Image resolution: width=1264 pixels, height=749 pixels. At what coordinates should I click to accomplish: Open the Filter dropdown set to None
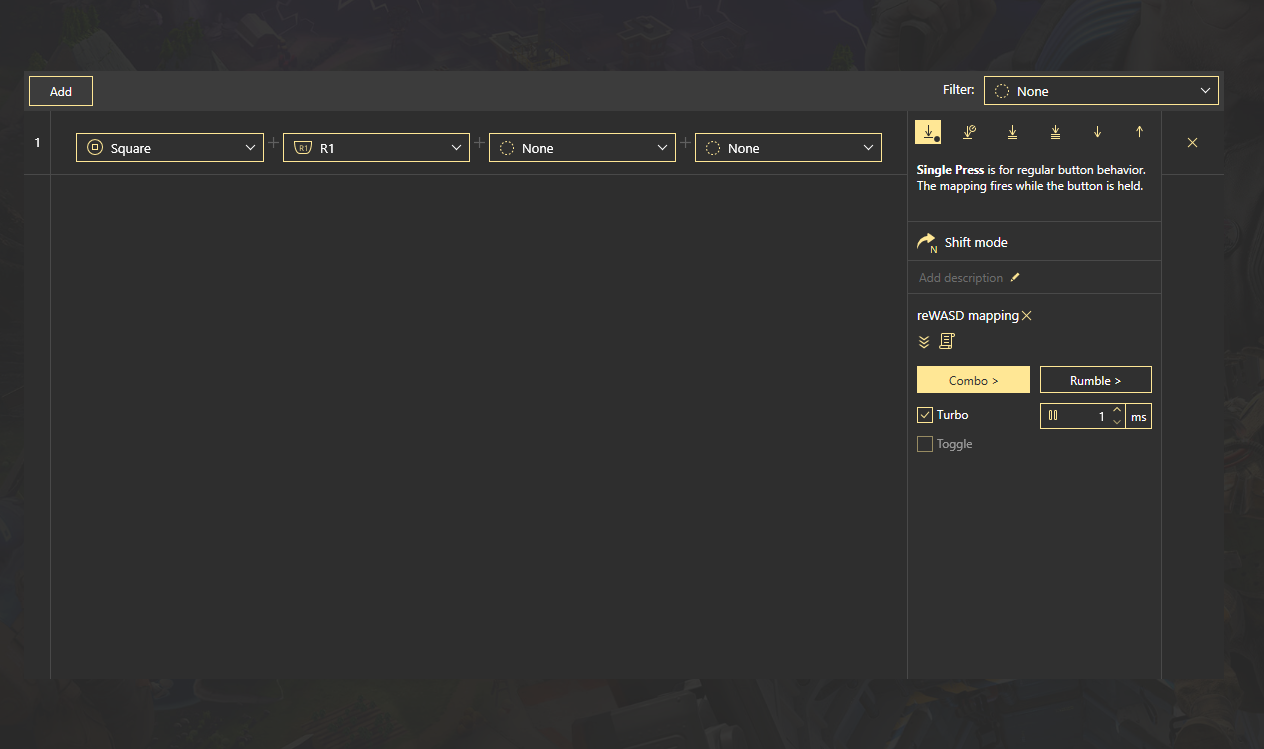coord(1101,91)
